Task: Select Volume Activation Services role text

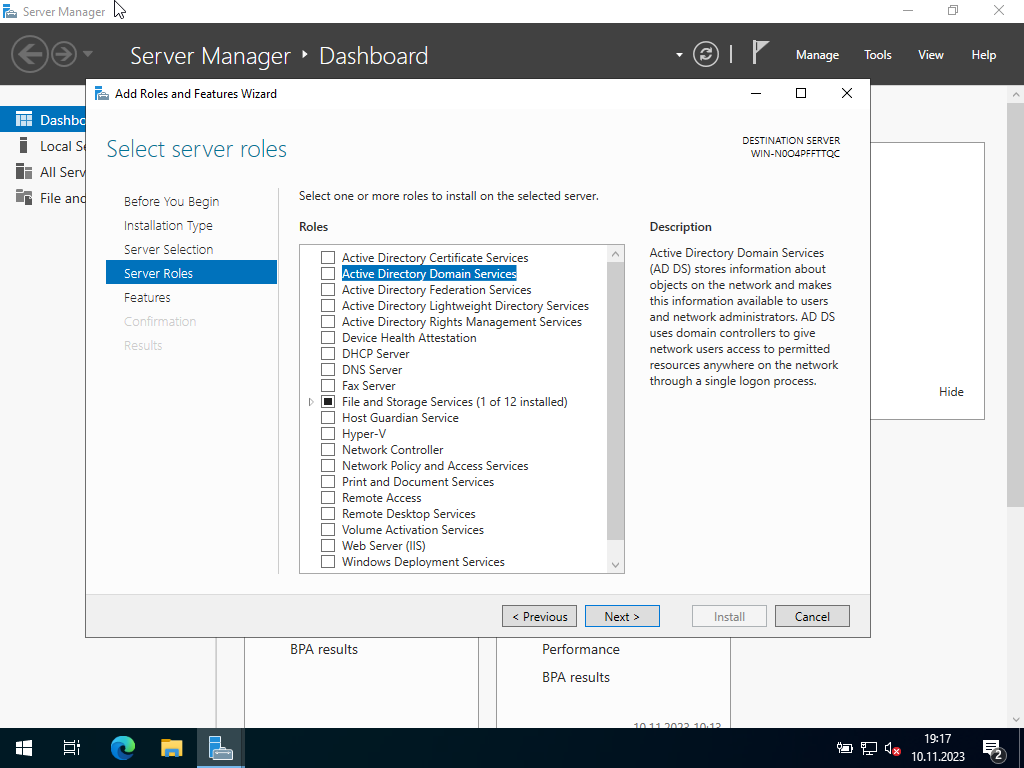Action: pos(413,530)
